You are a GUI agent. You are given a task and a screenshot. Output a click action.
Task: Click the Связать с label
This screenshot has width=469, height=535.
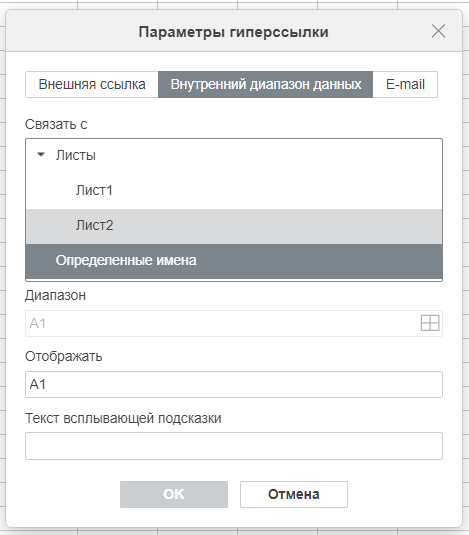coord(56,125)
